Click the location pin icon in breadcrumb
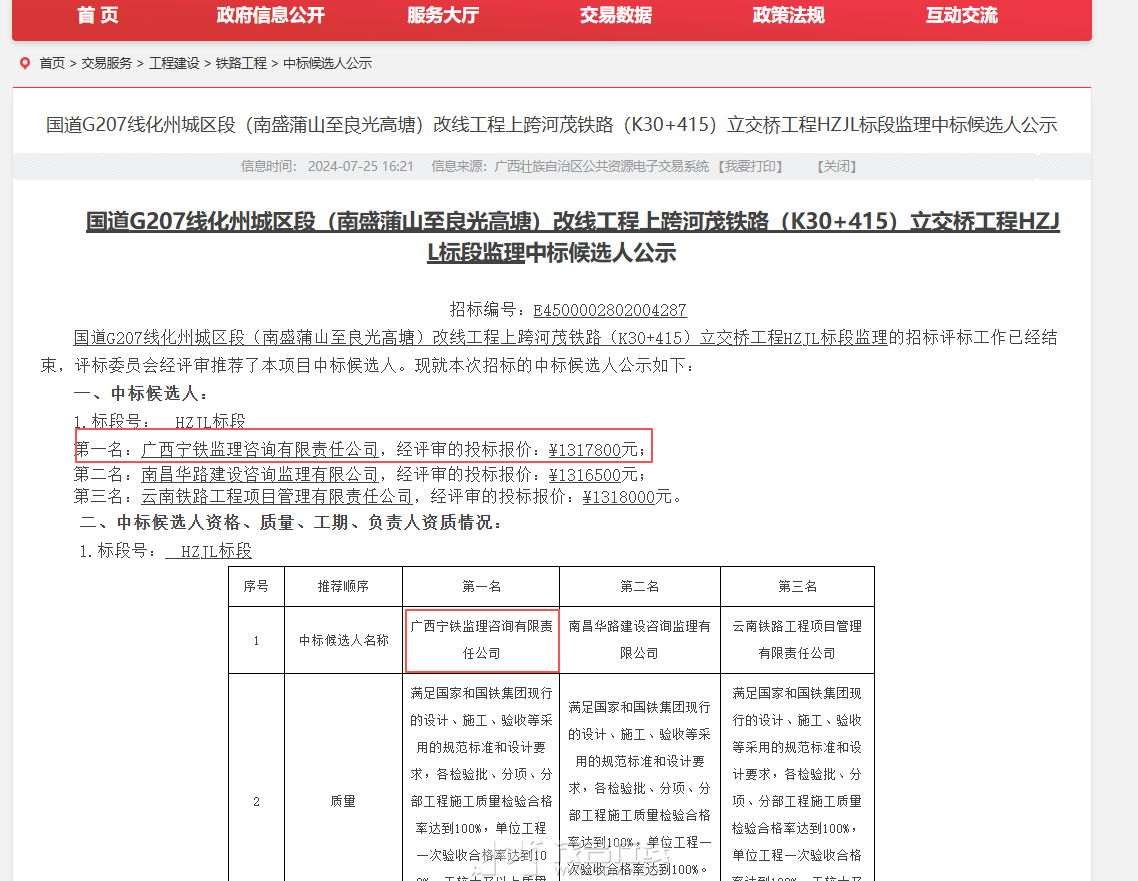The image size is (1138, 881). (25, 64)
